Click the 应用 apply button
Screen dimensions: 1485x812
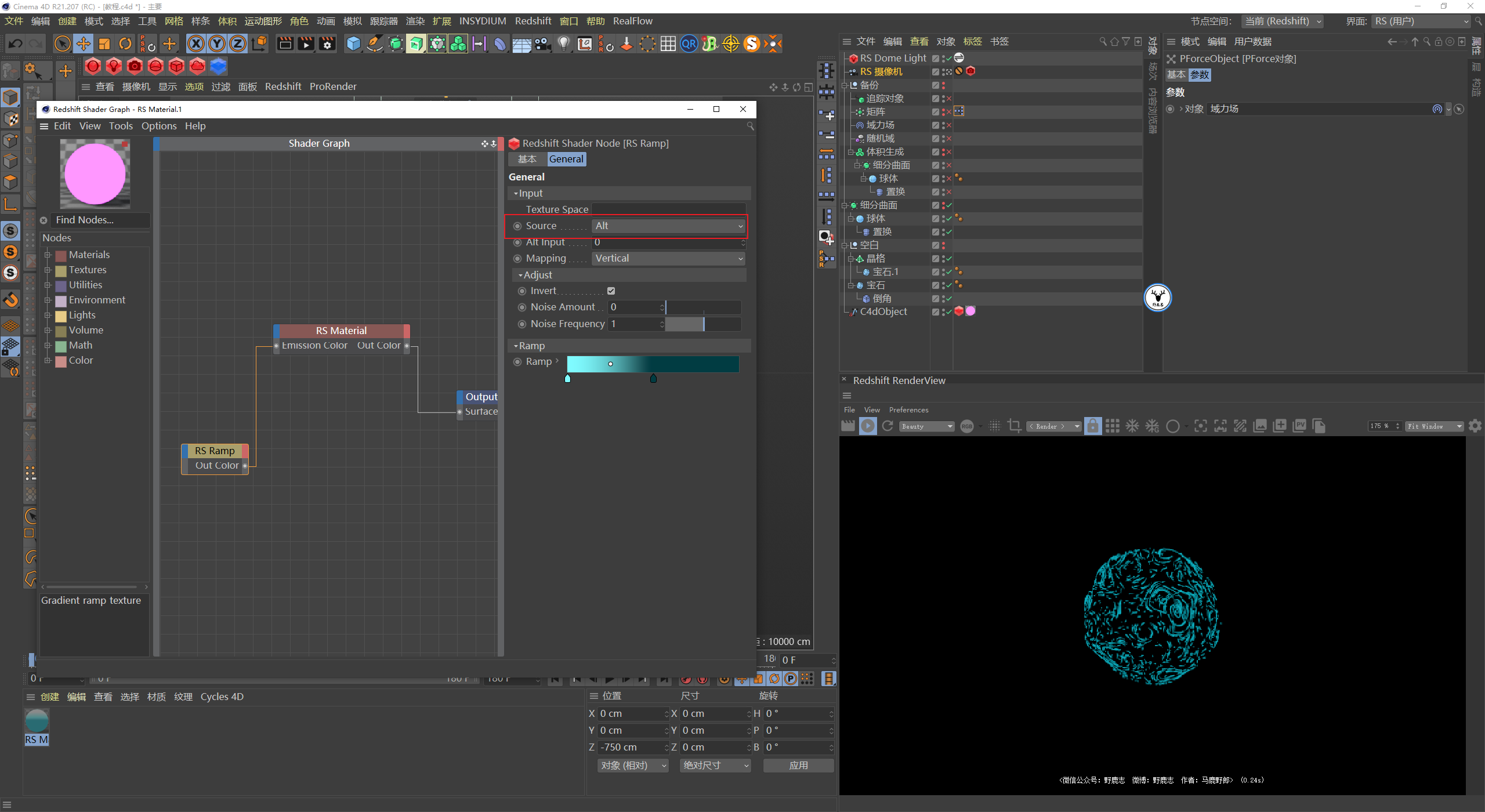(798, 766)
